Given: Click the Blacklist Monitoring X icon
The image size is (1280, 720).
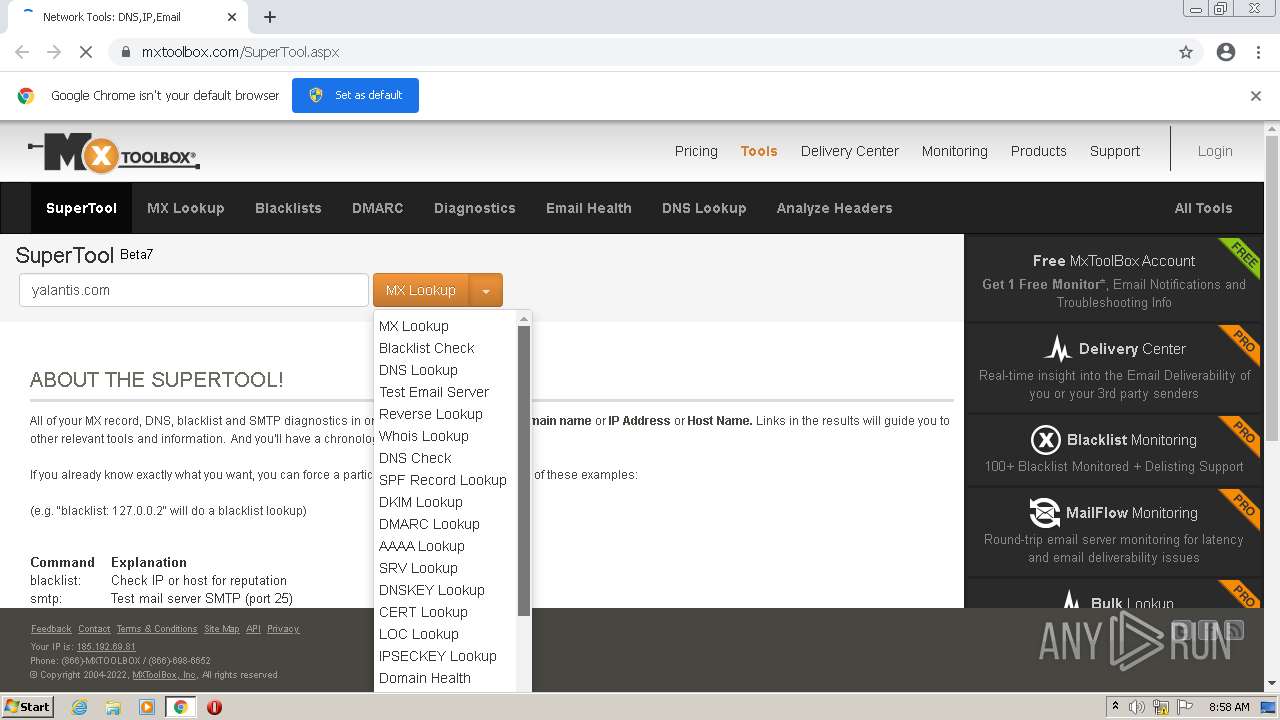Looking at the screenshot, I should (x=1045, y=440).
